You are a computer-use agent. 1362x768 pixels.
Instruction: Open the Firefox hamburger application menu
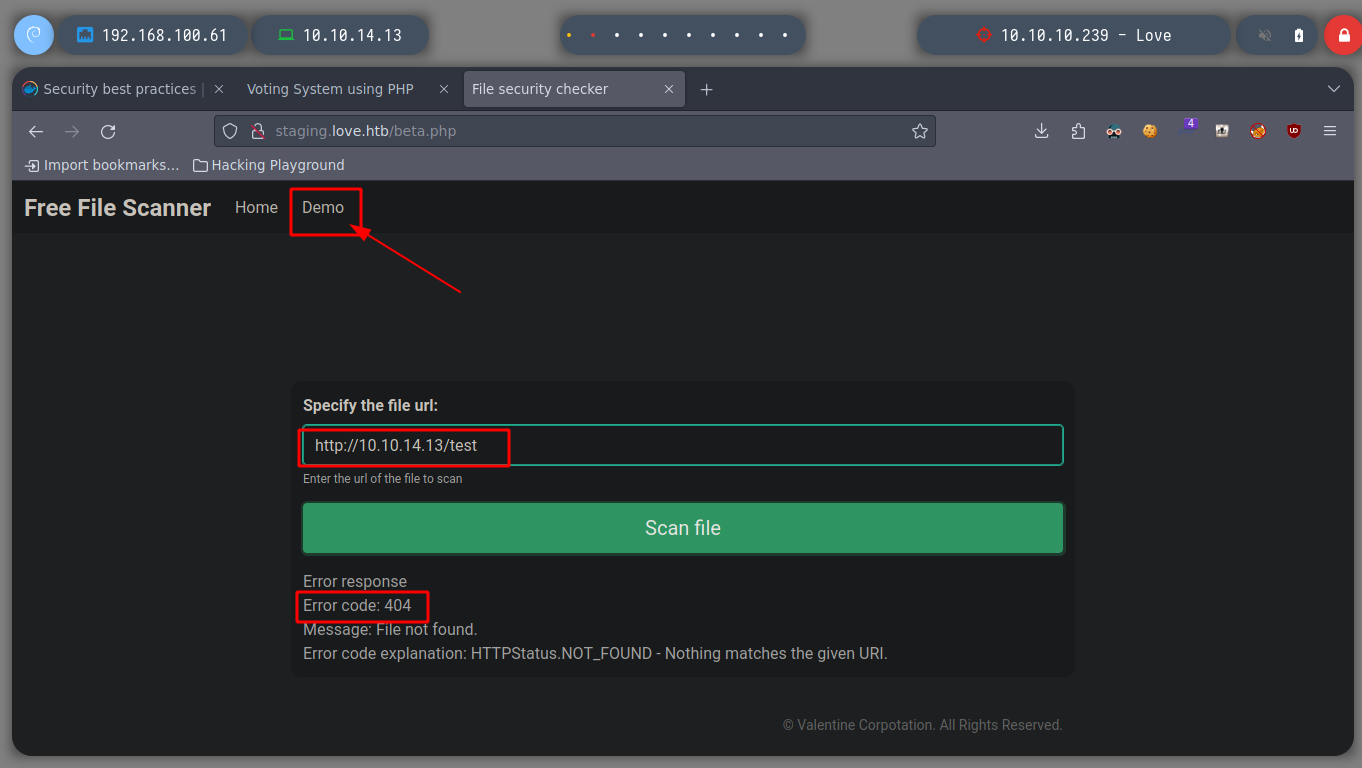coord(1330,131)
